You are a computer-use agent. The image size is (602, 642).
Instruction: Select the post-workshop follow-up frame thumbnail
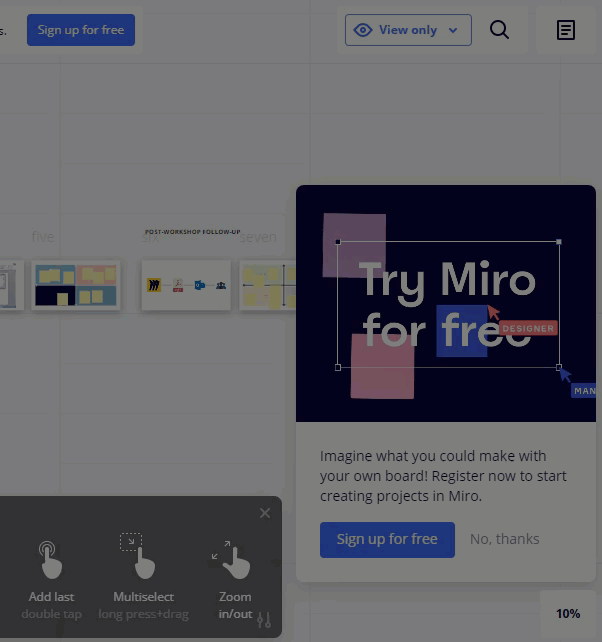186,285
